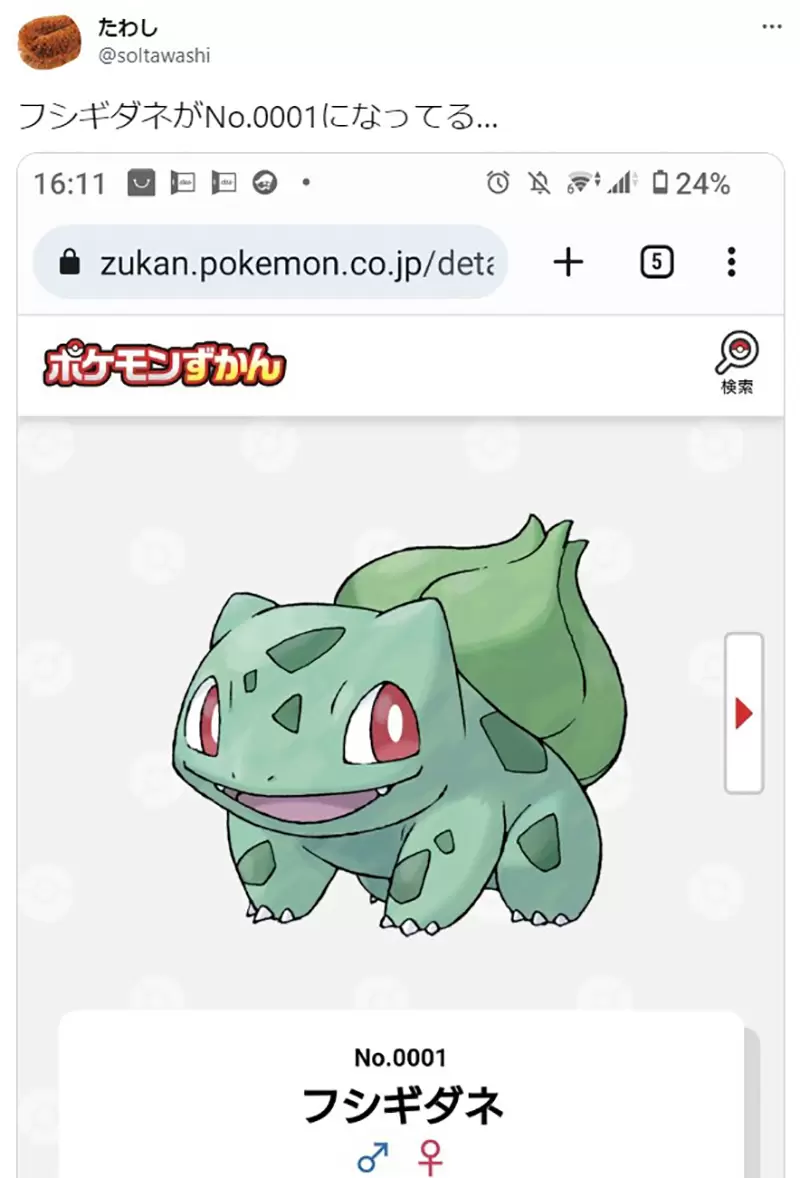
Task: Click the Wi-Fi status icon
Action: point(583,183)
